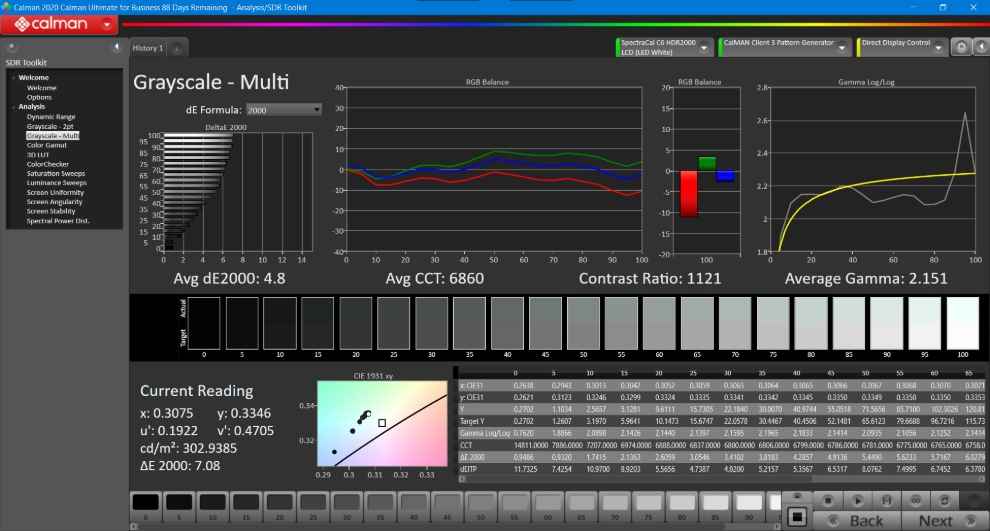Screen dimensions: 990x531
Task: Select Dynamic Range in workflow tree
Action: coord(51,117)
